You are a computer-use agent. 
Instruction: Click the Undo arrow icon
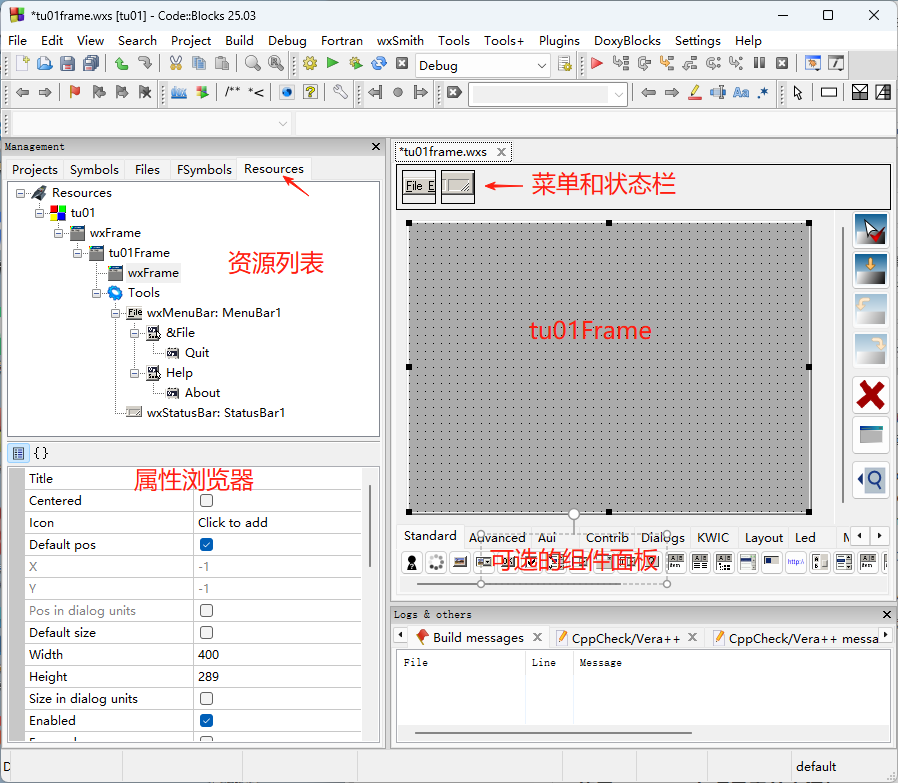pyautogui.click(x=121, y=63)
